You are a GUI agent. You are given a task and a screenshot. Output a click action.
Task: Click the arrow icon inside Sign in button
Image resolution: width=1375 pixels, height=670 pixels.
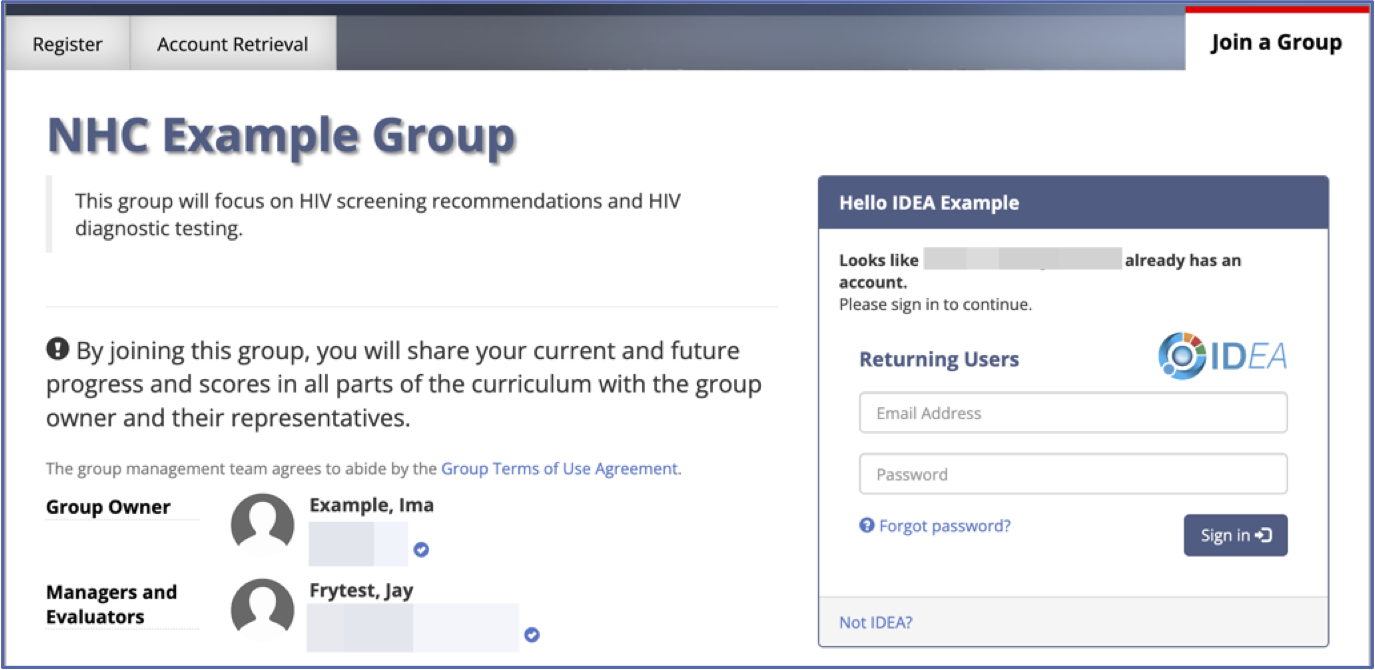tap(1264, 535)
